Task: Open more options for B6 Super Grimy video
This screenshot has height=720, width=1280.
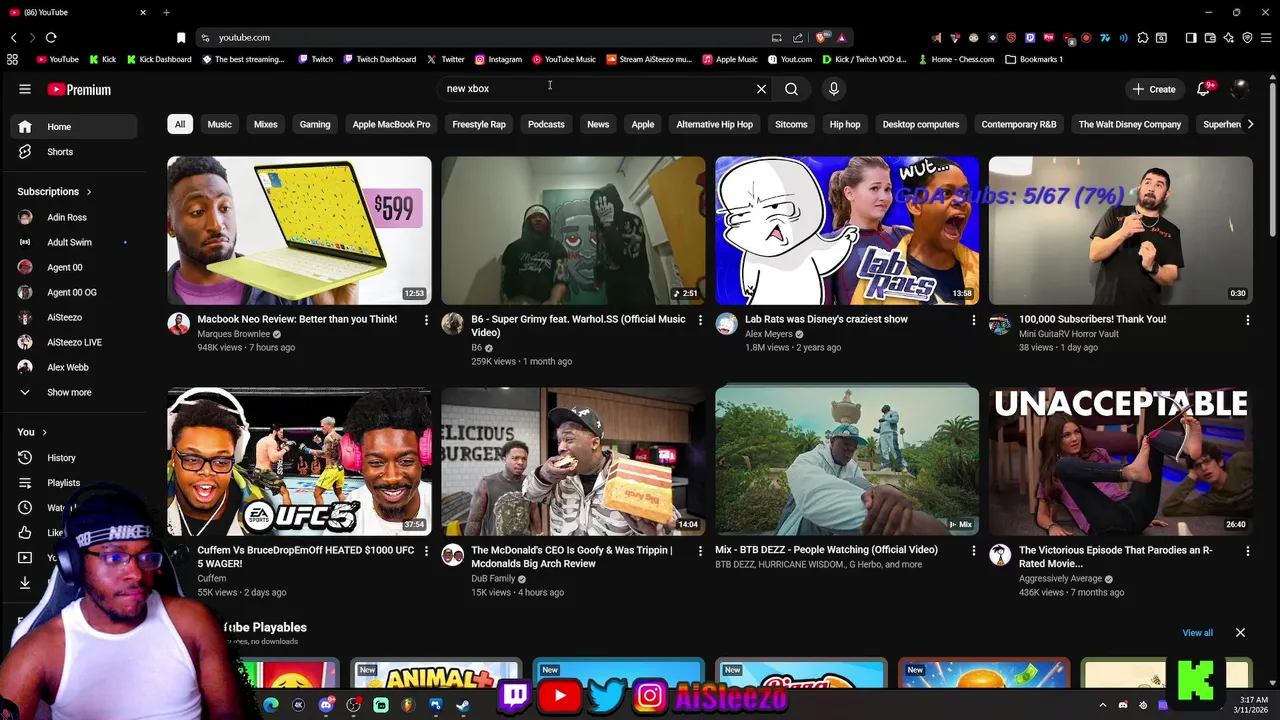Action: (700, 320)
